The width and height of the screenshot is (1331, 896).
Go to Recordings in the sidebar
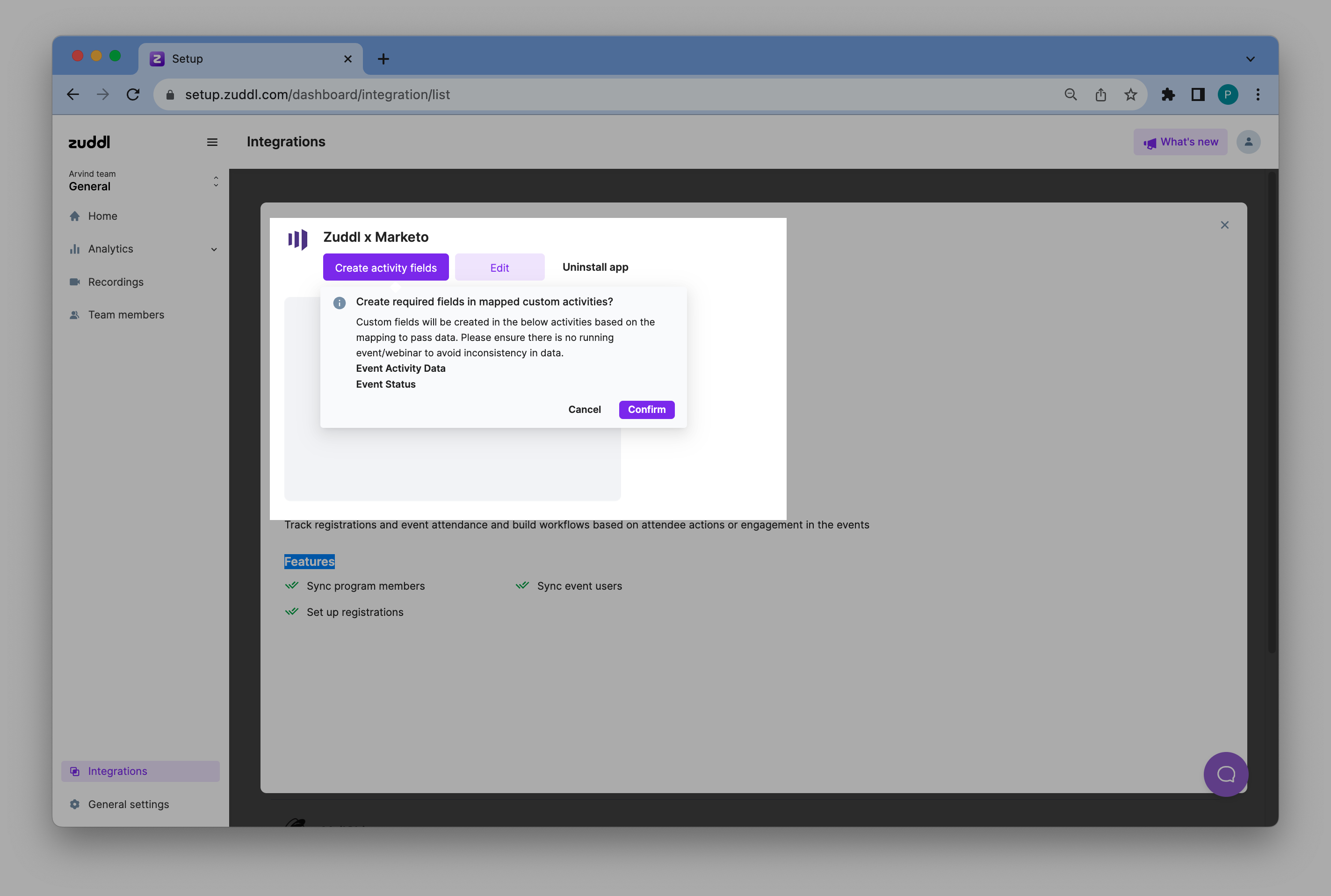116,282
